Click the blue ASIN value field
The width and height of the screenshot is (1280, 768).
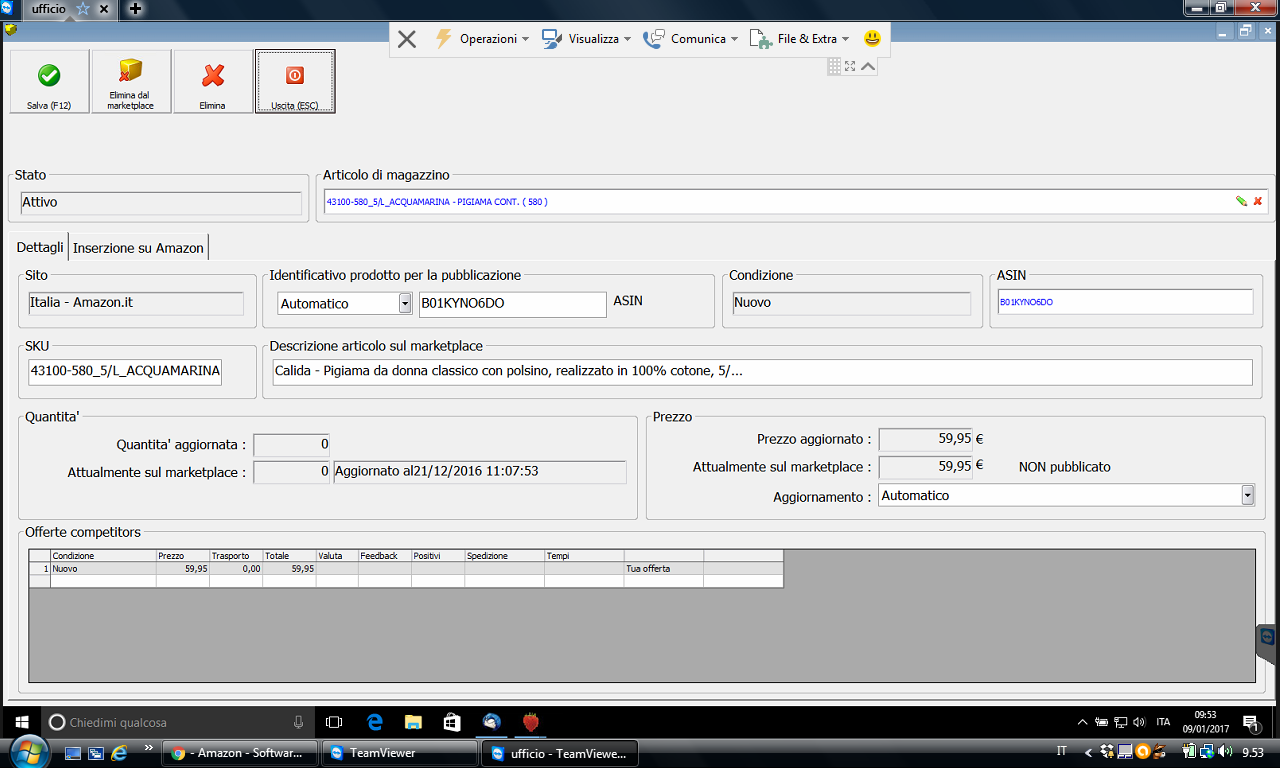coord(1125,302)
